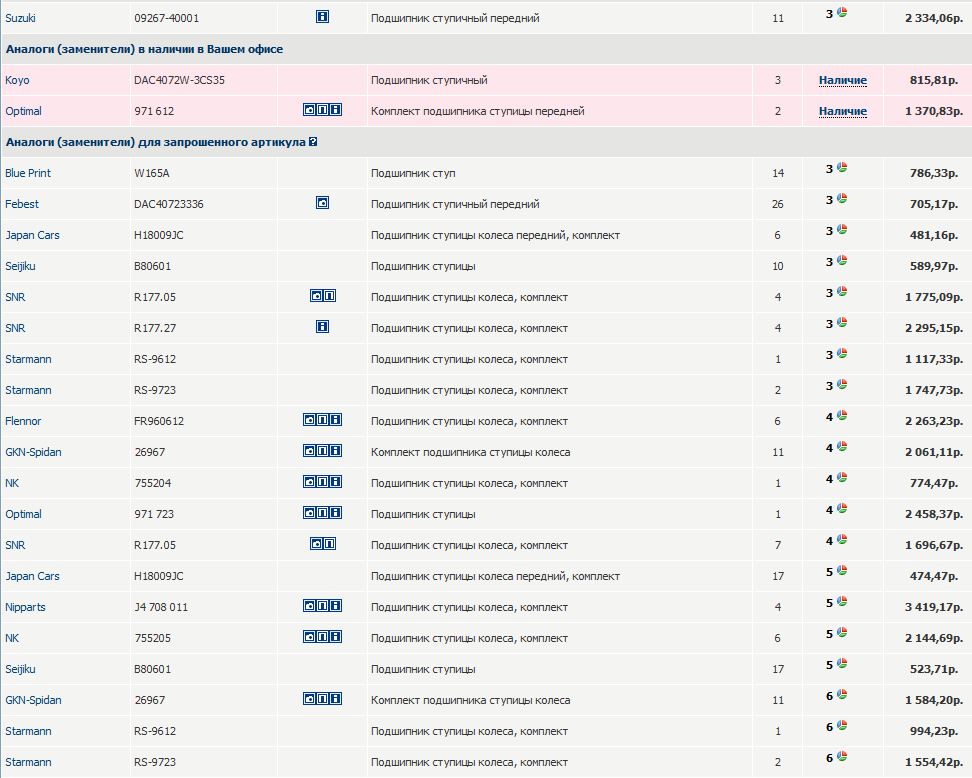Open info for GKN-Spidan 26967 priced 2 061,11р.
Image resolution: width=972 pixels, height=778 pixels.
335,451
